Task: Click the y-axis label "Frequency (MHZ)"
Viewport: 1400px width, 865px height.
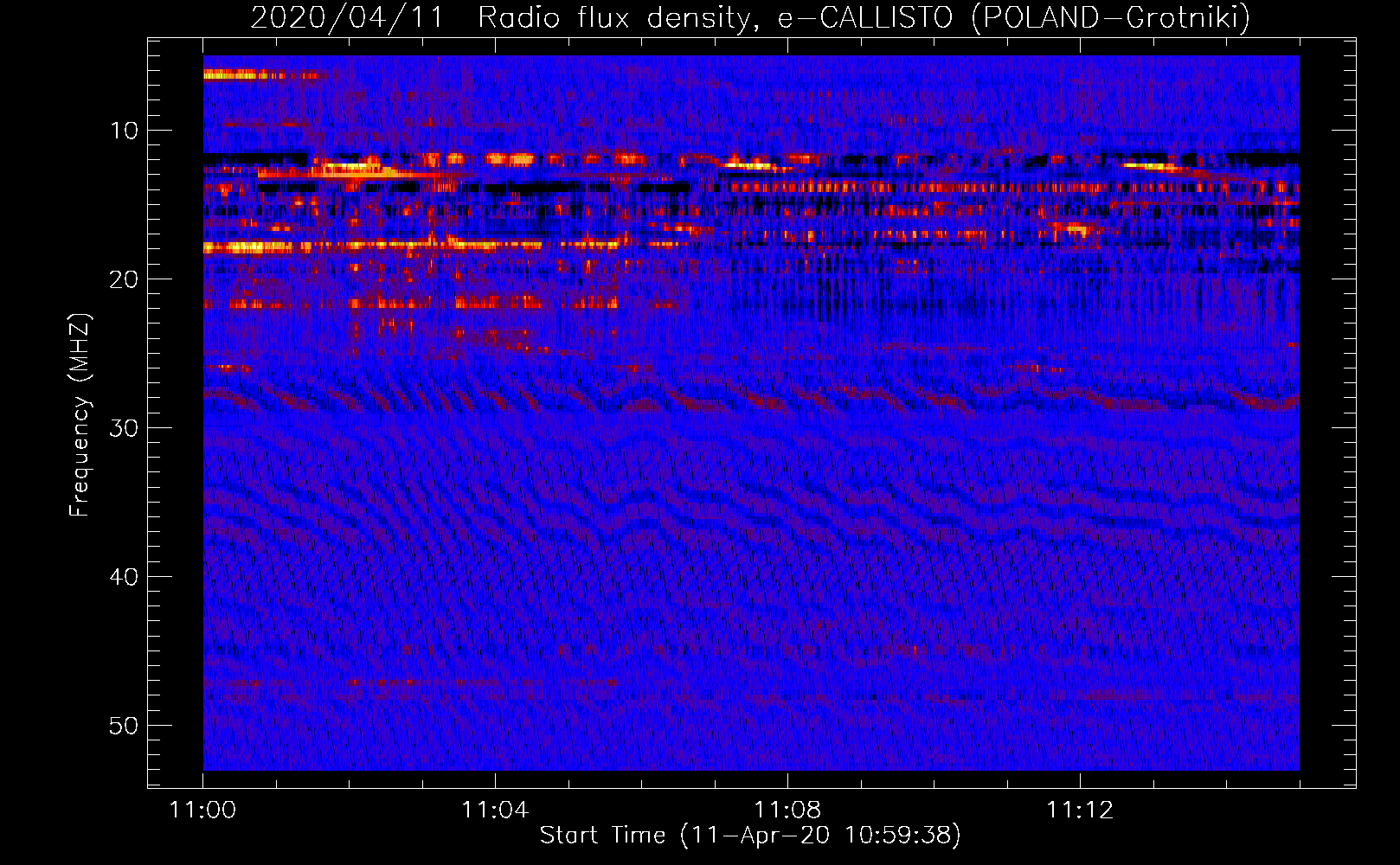Action: 80,415
